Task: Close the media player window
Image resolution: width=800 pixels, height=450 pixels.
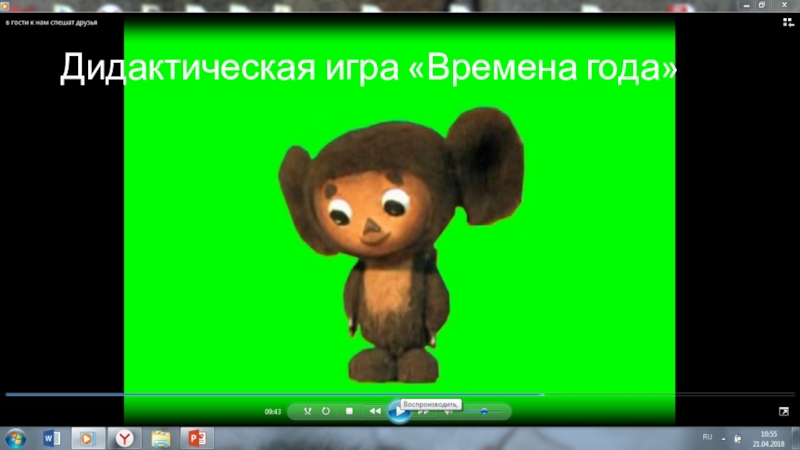Action: coord(784,5)
